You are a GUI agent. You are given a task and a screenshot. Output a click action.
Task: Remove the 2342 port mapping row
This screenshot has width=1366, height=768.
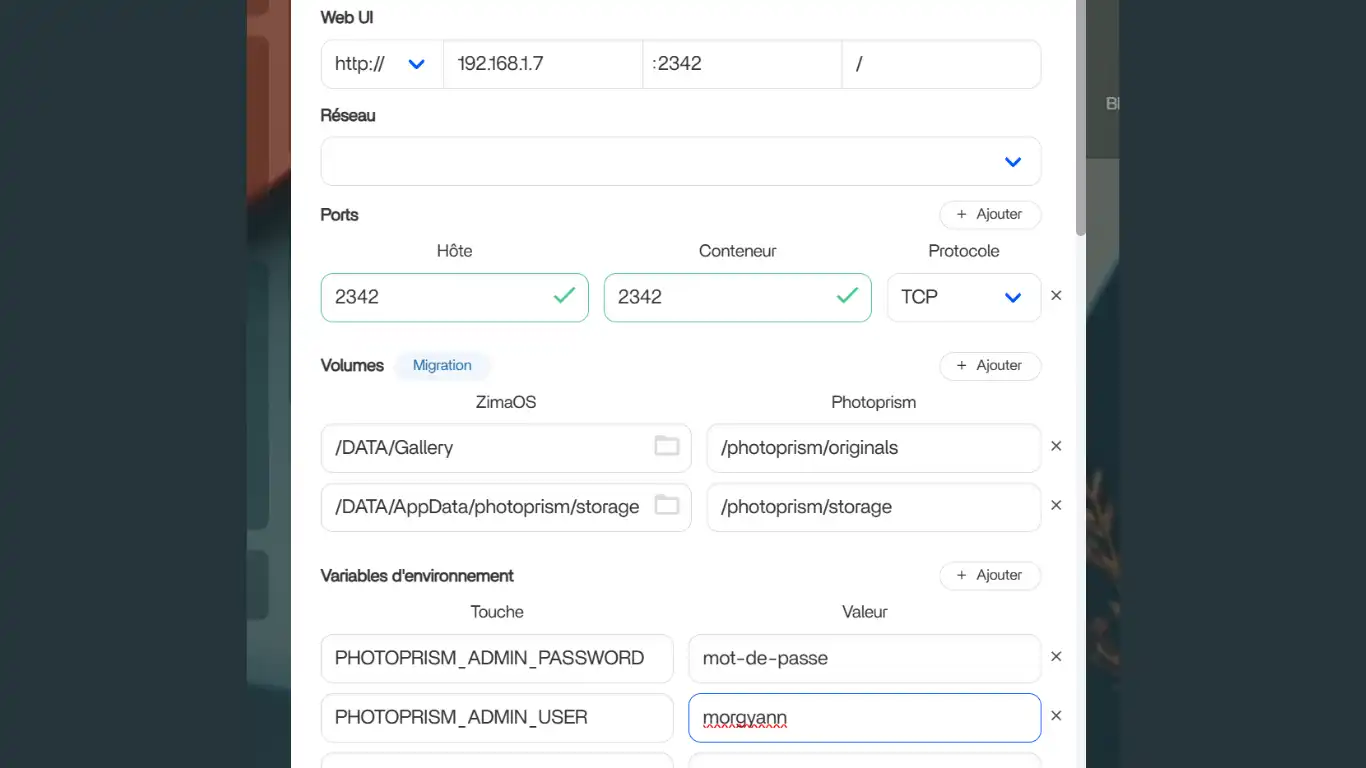1056,296
